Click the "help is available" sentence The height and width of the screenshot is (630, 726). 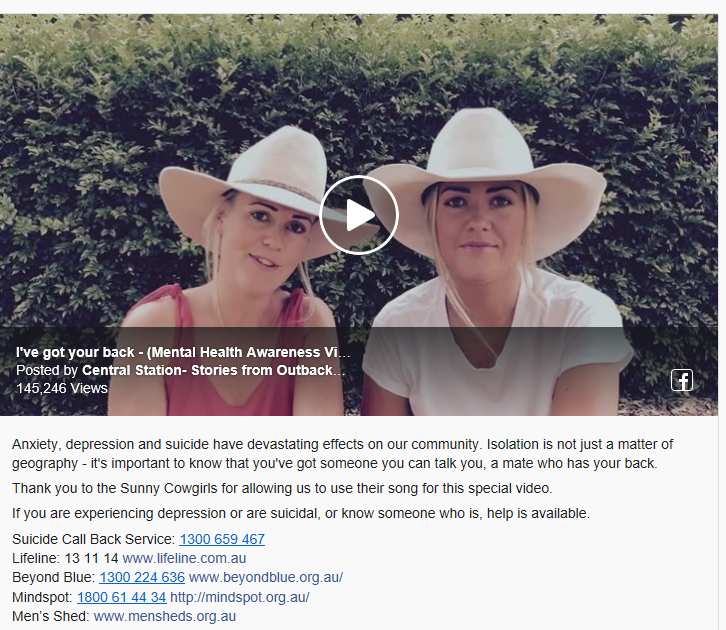pos(301,513)
